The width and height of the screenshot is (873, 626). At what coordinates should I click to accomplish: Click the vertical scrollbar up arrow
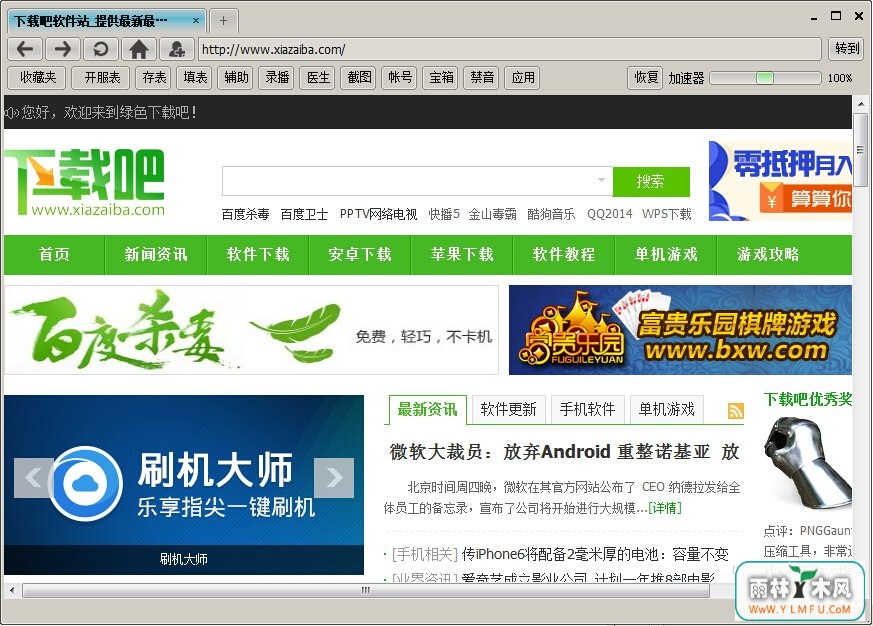[x=861, y=104]
